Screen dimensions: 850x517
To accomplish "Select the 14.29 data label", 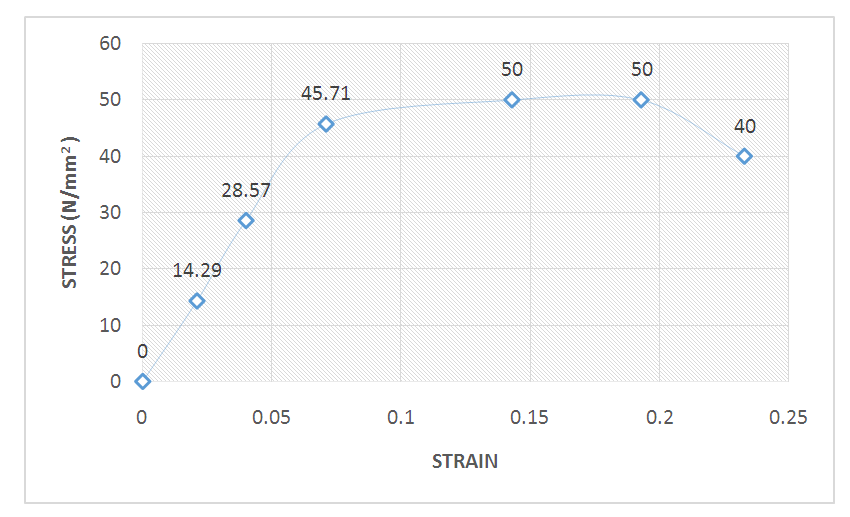I will click(196, 270).
